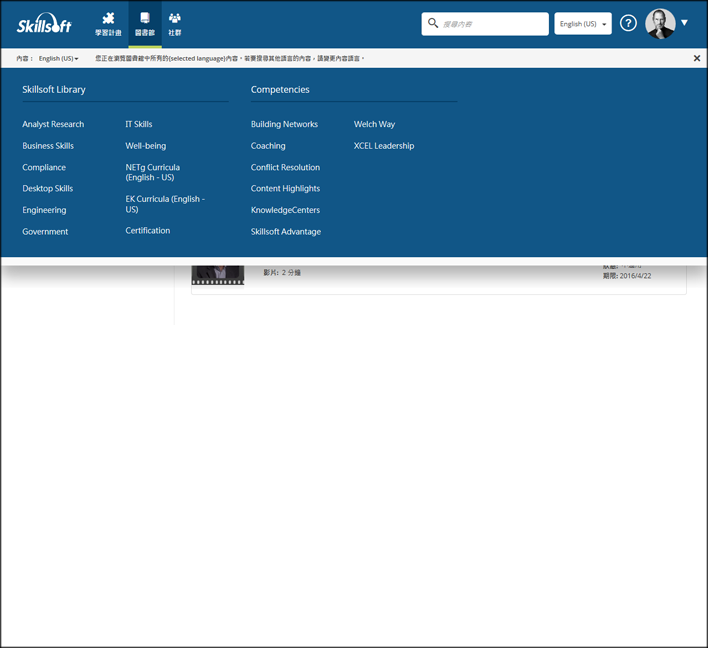Click the video thumbnail below the menu
The height and width of the screenshot is (648, 708).
pos(218,275)
